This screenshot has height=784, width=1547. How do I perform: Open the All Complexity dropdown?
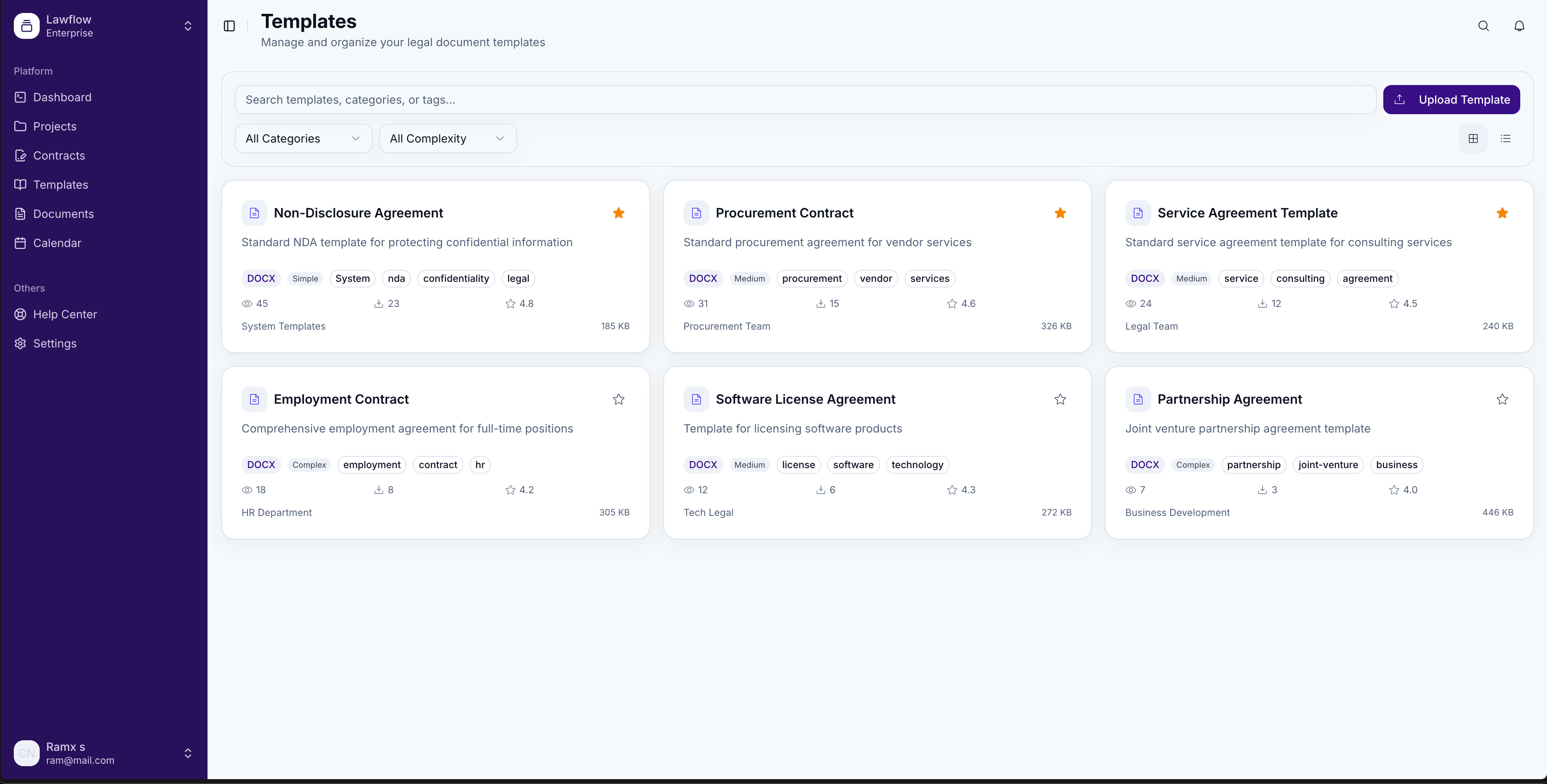(447, 138)
